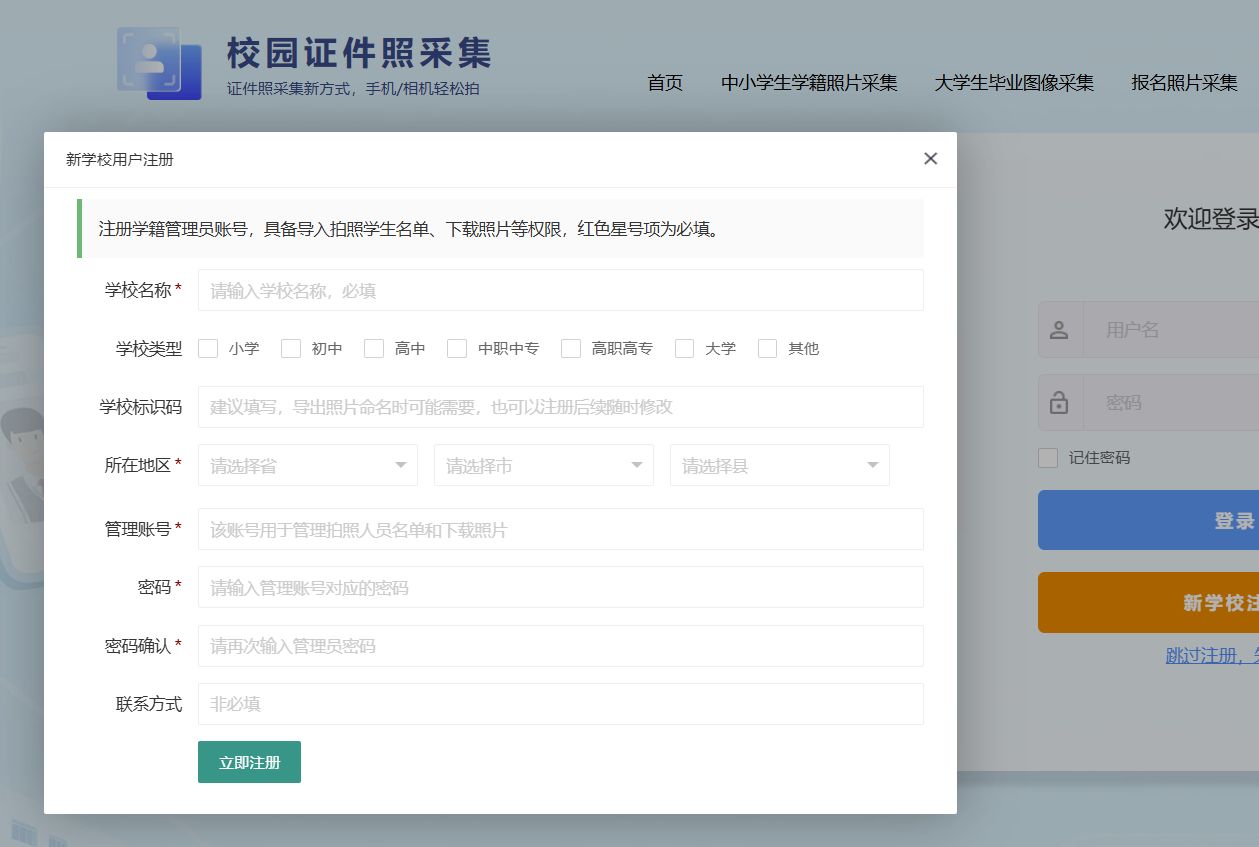
Task: Tick the 大学 school type checkbox
Action: 685,348
